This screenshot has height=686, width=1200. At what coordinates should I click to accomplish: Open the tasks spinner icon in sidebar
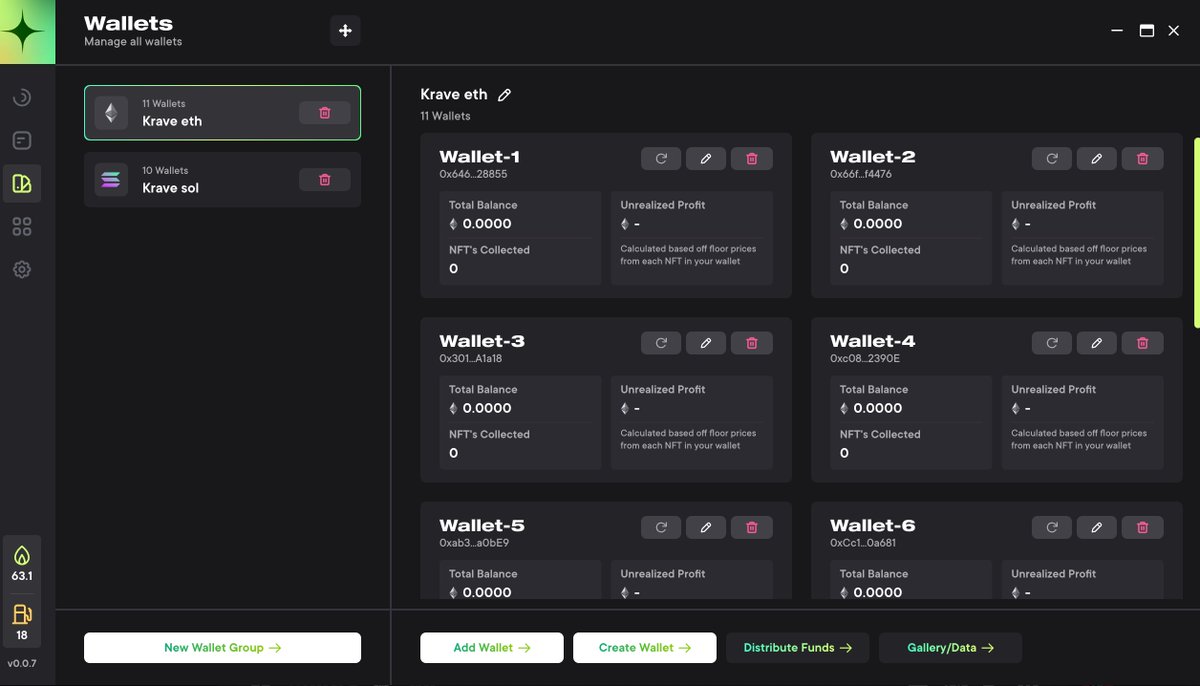point(22,98)
